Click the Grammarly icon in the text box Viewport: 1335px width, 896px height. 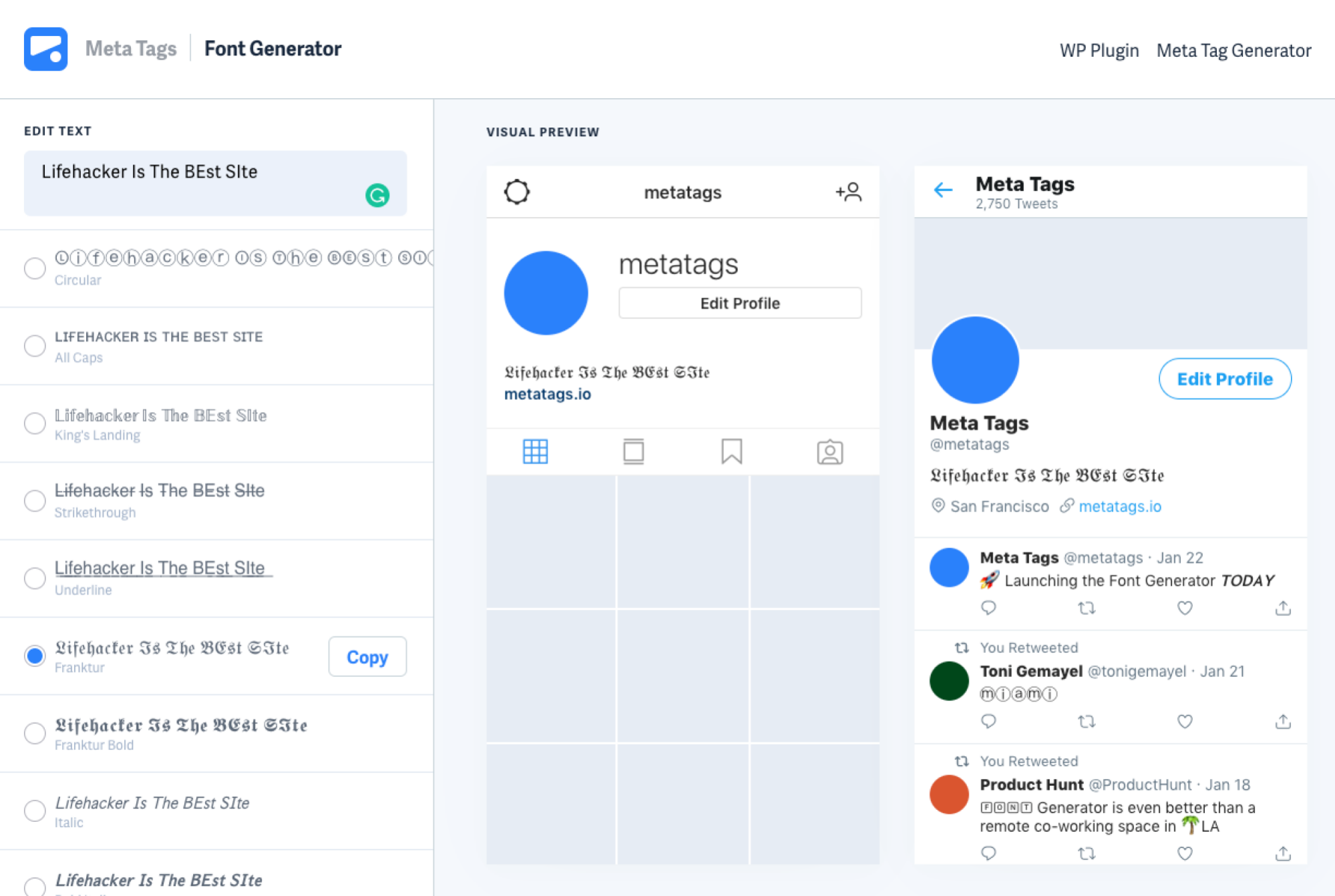(377, 195)
